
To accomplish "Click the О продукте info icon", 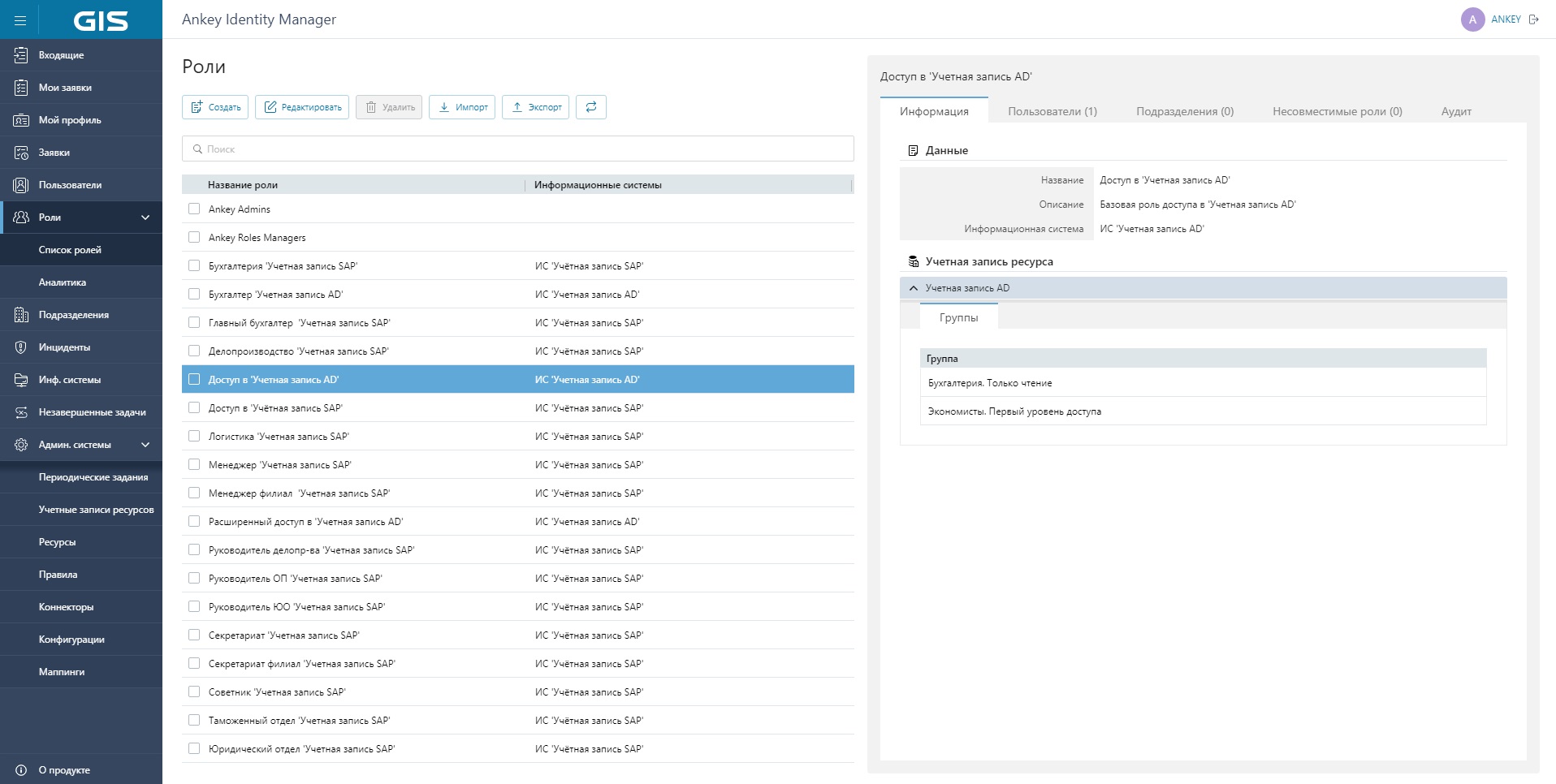I will [x=21, y=770].
